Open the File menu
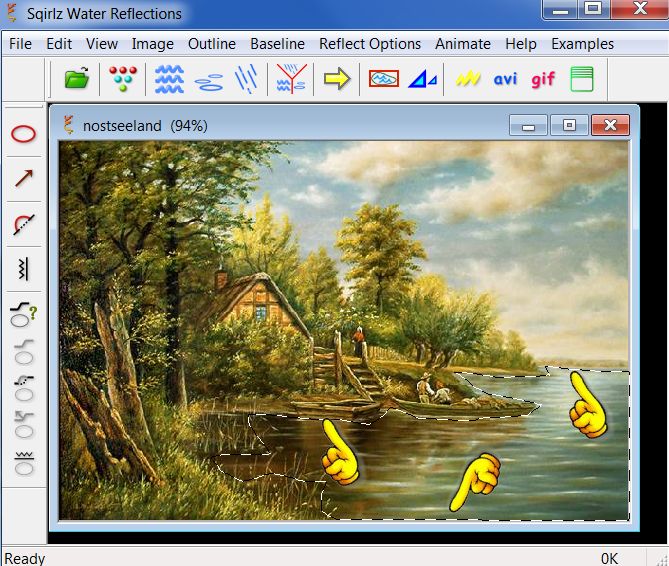This screenshot has height=566, width=669. (x=20, y=44)
